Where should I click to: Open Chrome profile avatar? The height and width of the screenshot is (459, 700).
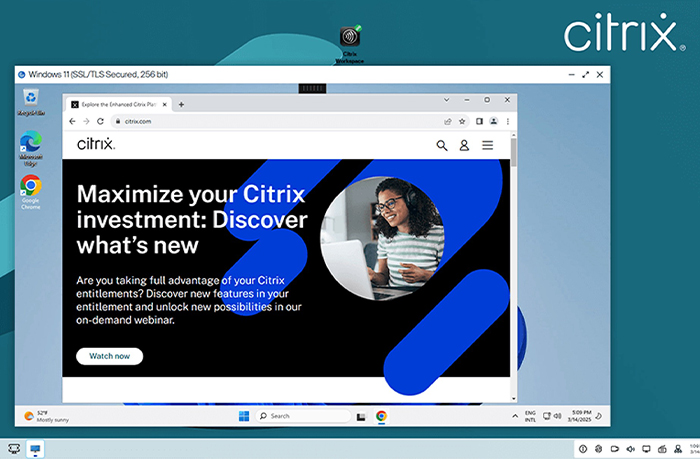(x=493, y=121)
